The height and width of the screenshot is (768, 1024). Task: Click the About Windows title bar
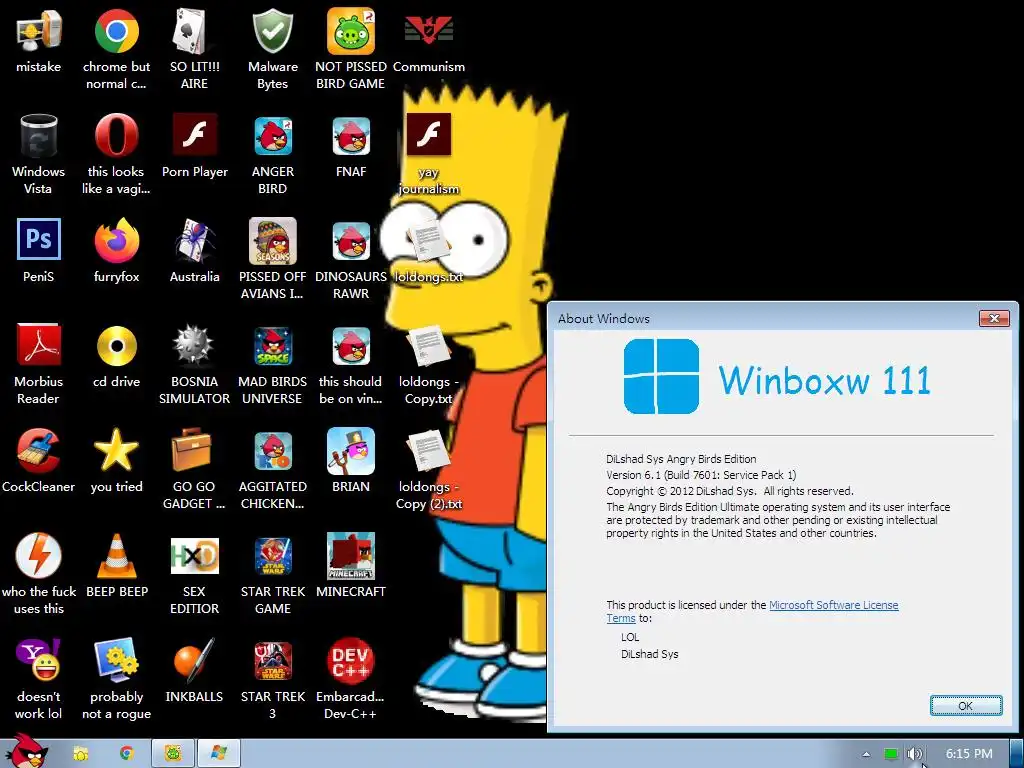point(764,318)
